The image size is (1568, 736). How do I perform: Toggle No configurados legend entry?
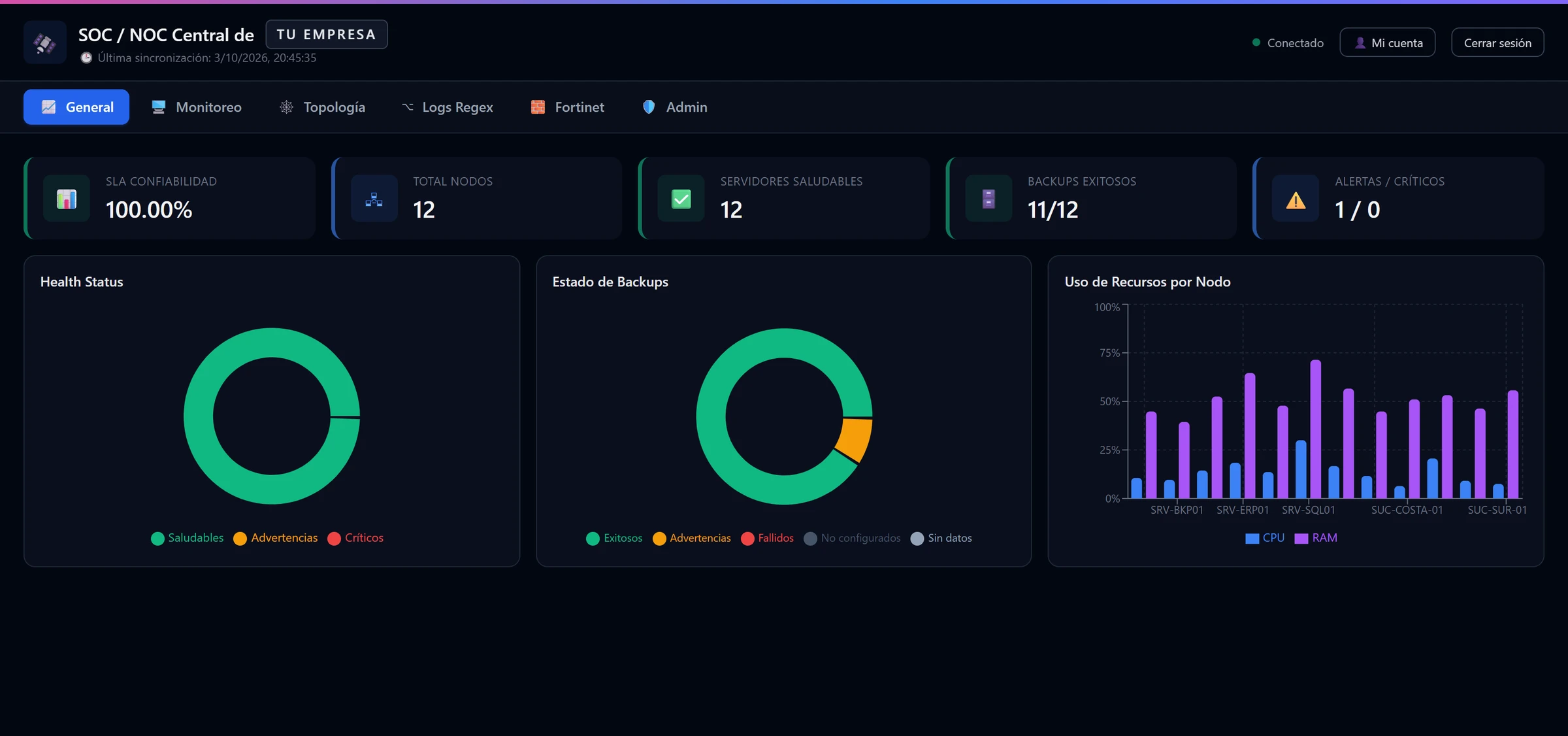coord(853,539)
